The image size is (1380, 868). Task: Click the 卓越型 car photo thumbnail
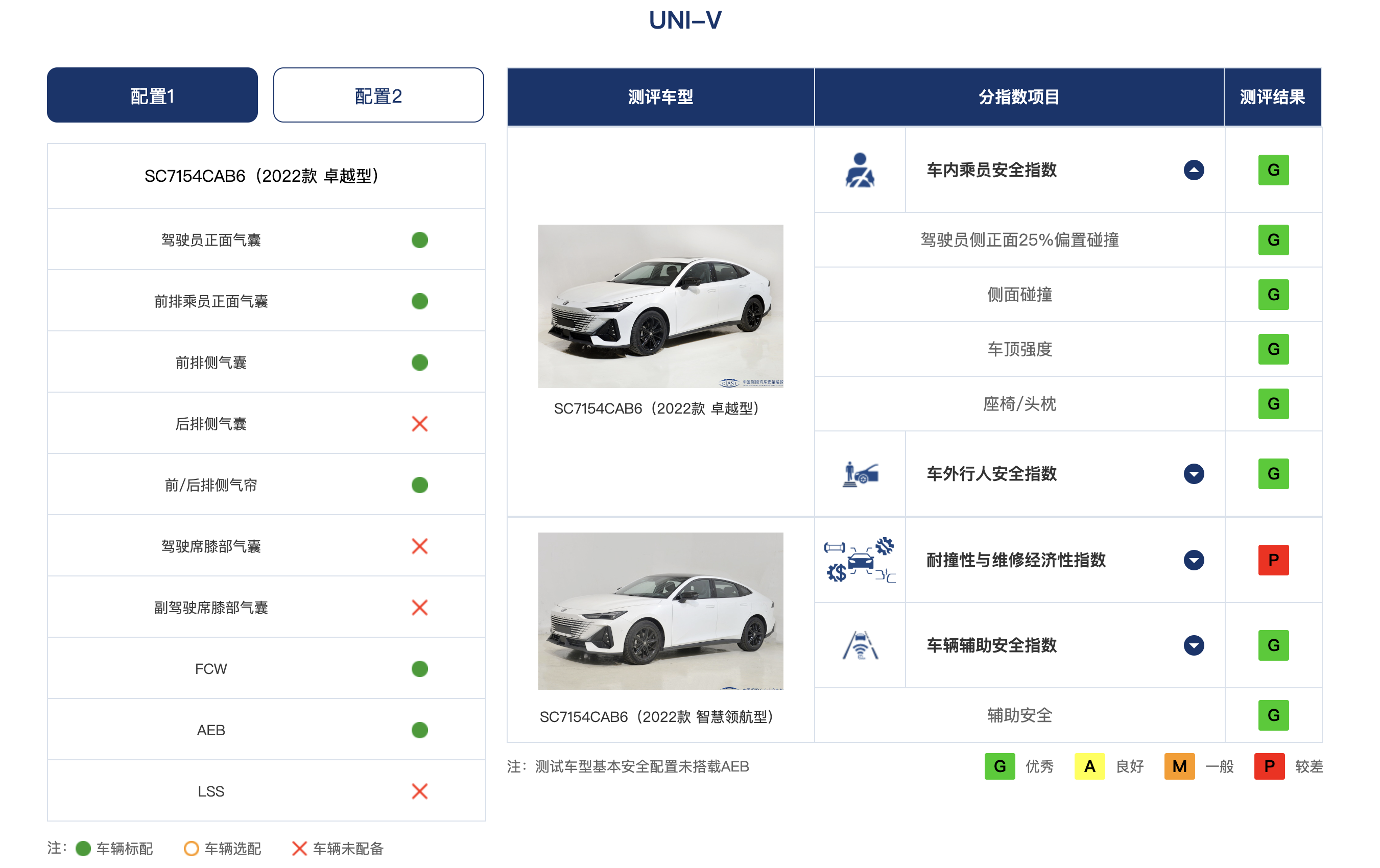(x=660, y=306)
